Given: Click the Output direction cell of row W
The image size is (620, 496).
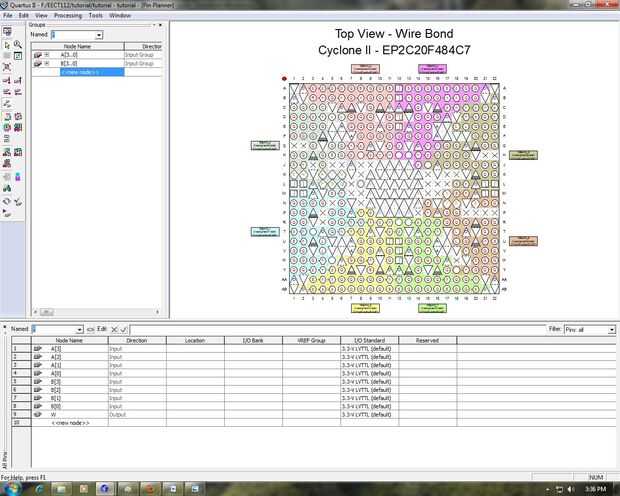Looking at the screenshot, I should 137,415.
